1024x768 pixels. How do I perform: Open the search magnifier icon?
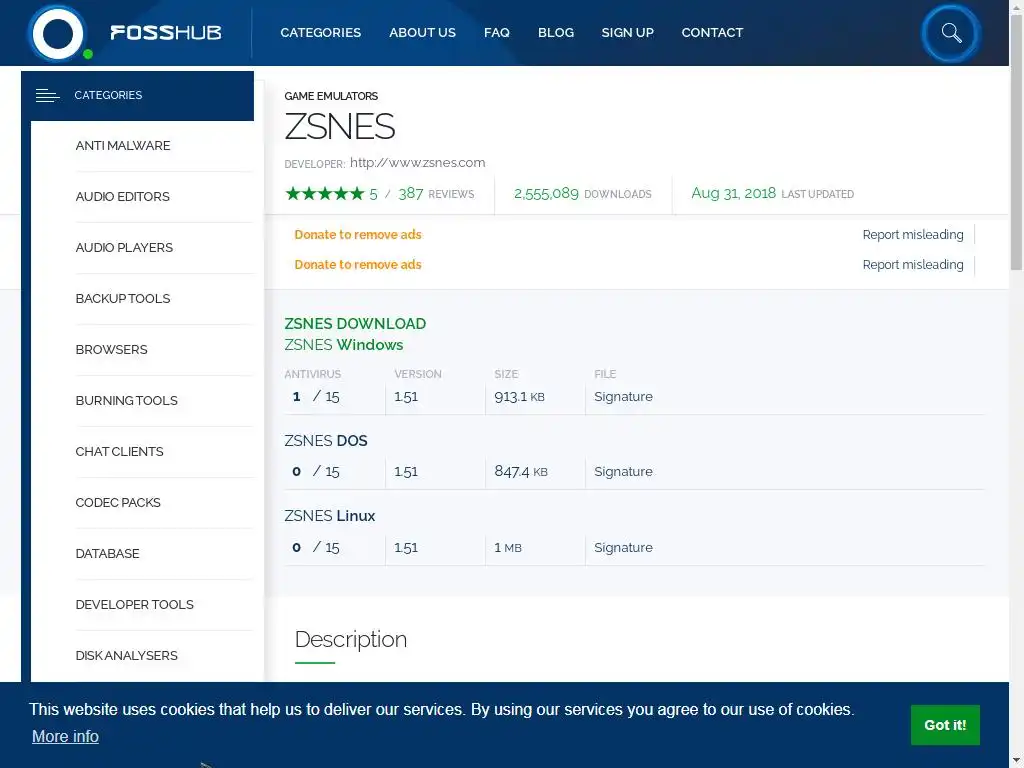[x=951, y=33]
